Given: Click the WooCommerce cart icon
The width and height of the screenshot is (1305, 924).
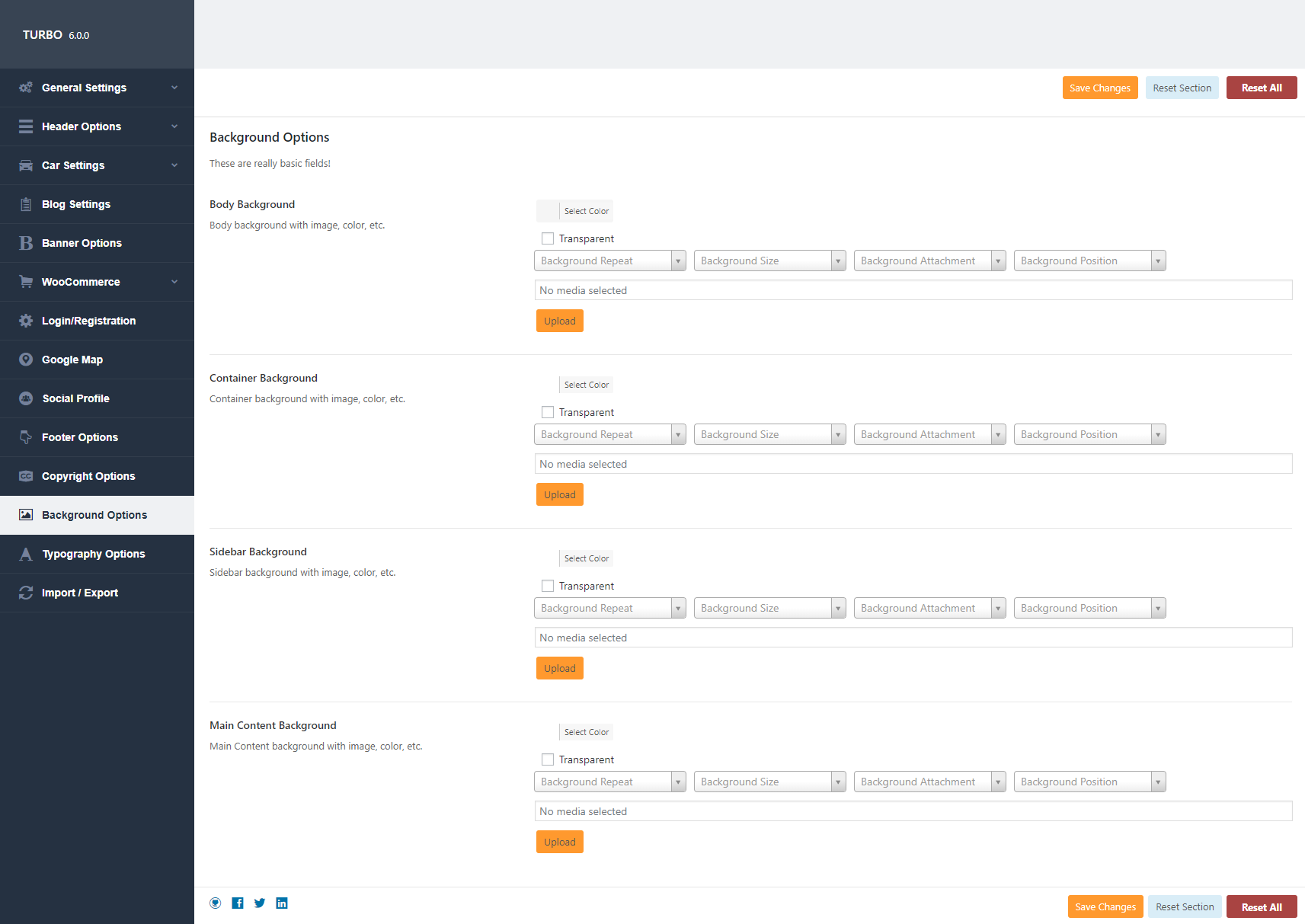Looking at the screenshot, I should [x=26, y=282].
